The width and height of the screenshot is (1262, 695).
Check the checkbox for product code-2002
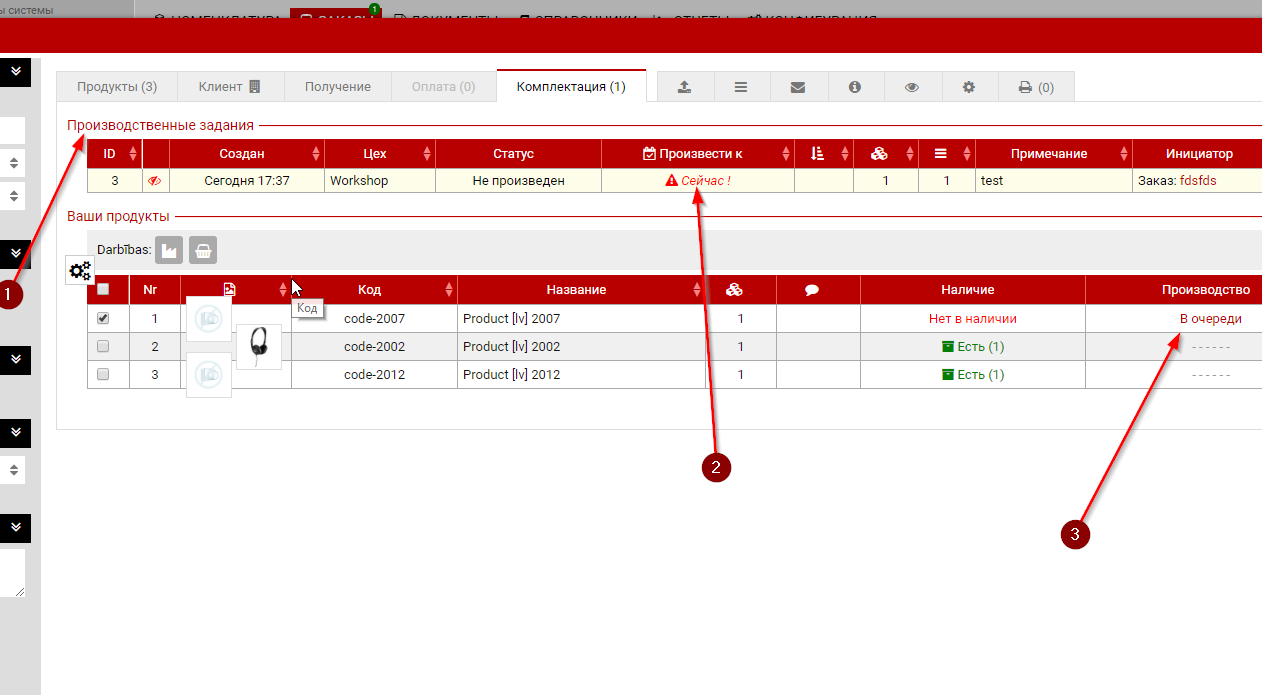103,347
